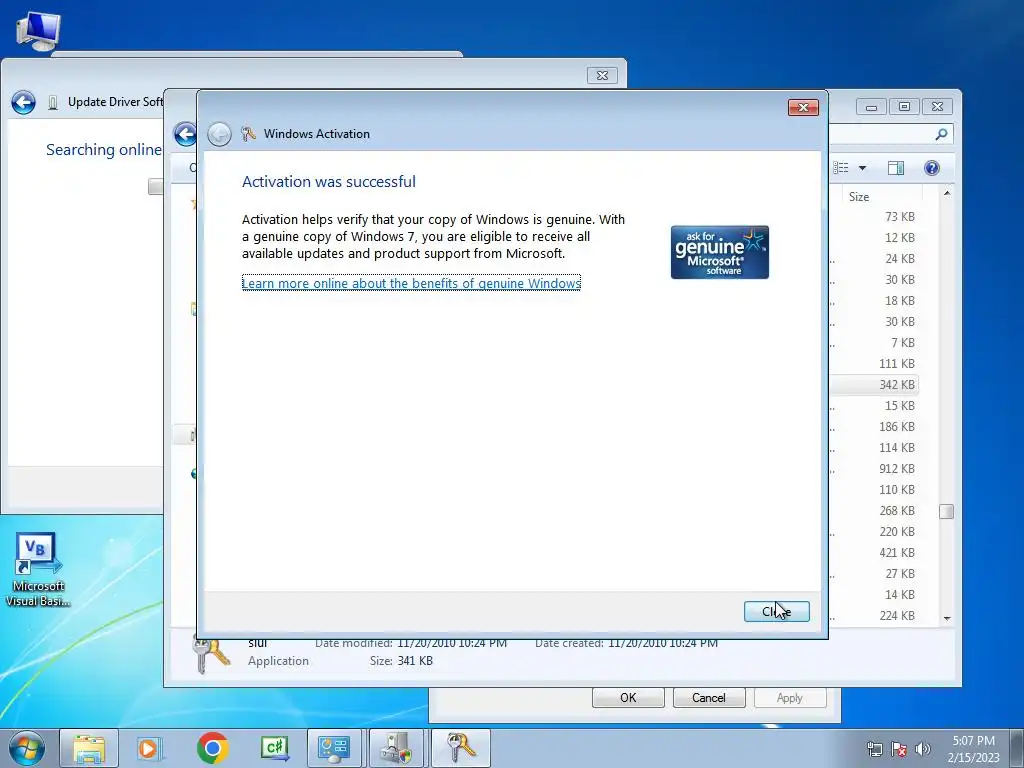
Task: Click scrollbar down arrow in Explorer file list
Action: tap(947, 618)
